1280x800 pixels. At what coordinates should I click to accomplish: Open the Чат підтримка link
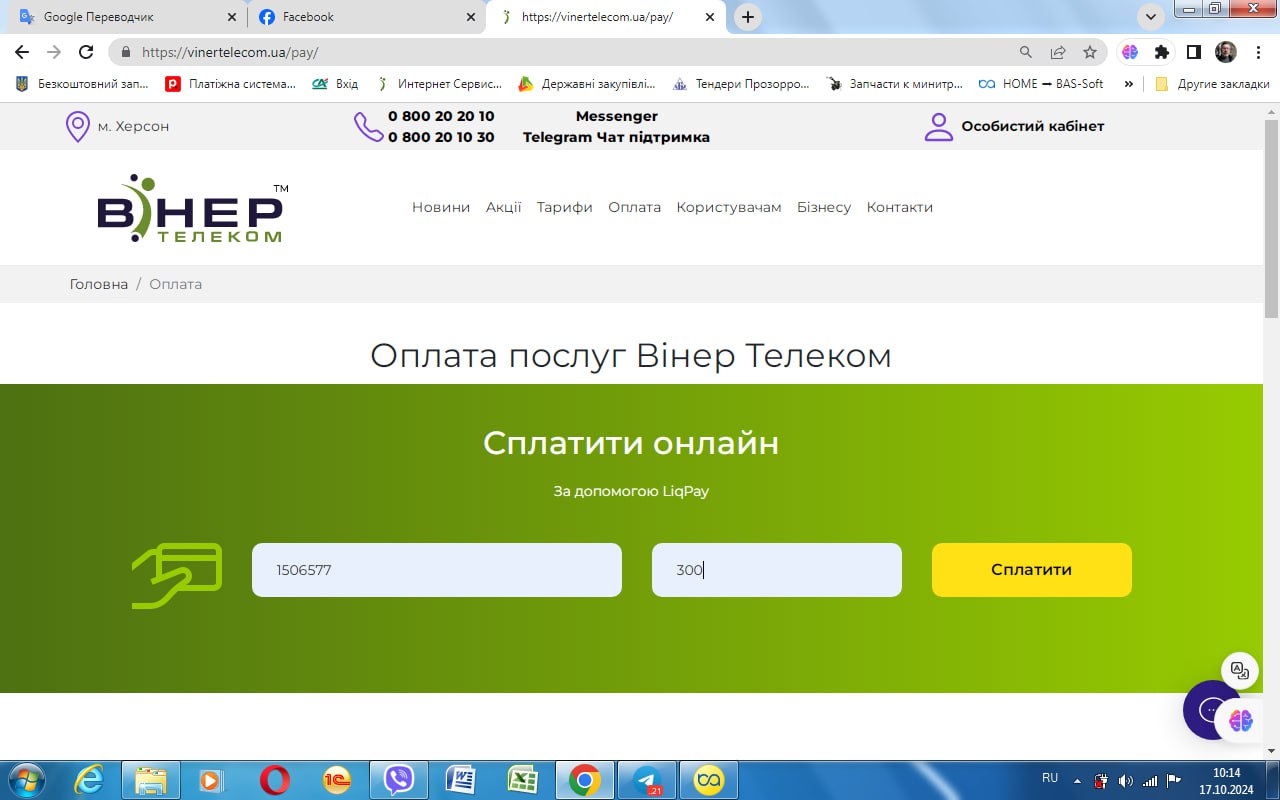pos(653,137)
